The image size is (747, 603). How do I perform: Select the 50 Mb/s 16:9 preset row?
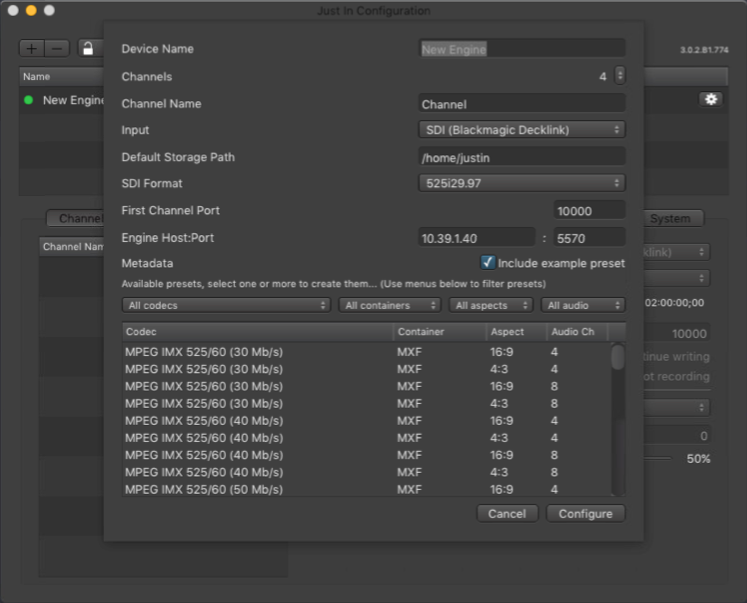tap(367, 489)
